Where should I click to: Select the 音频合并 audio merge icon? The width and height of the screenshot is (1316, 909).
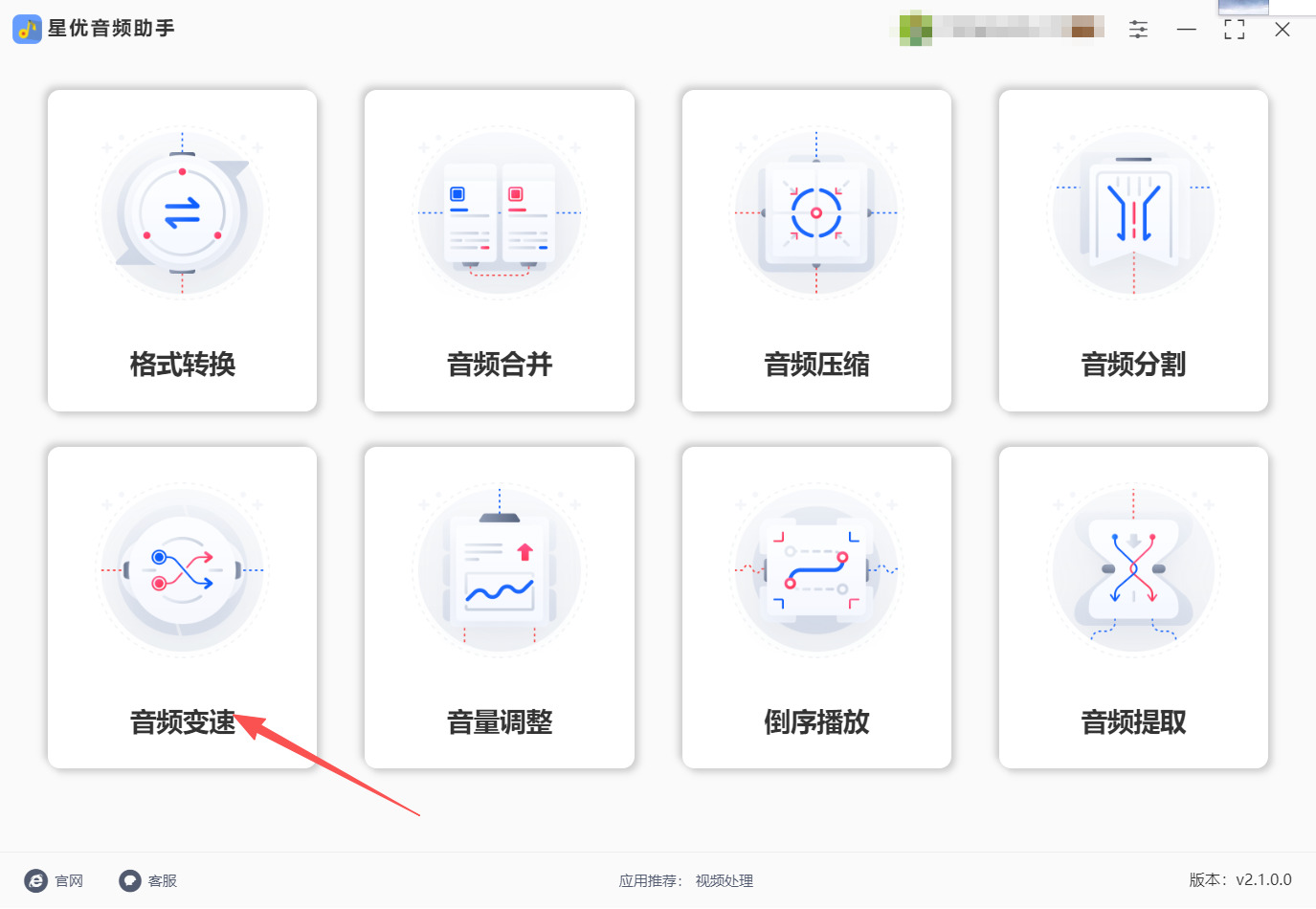pos(500,212)
